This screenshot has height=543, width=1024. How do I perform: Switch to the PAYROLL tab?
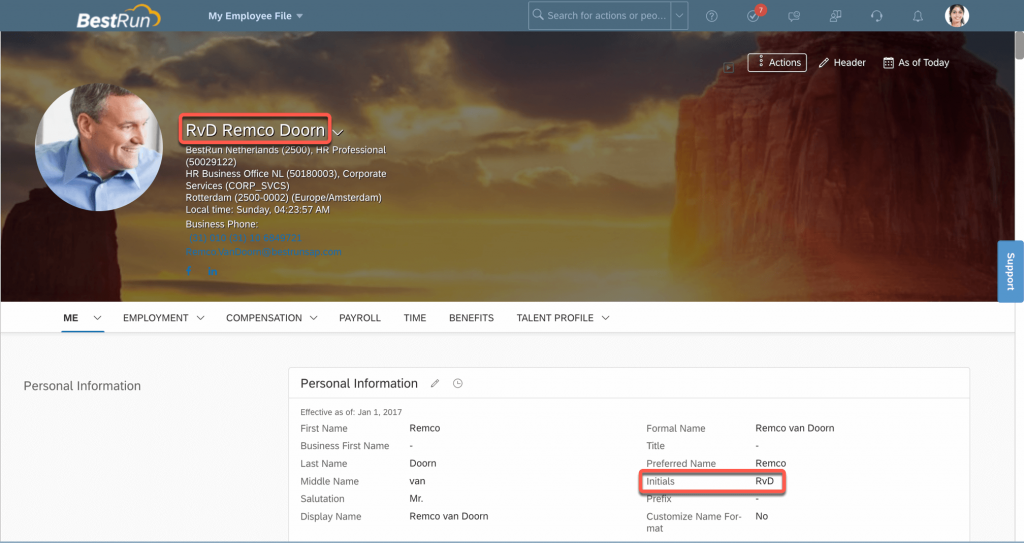(360, 318)
